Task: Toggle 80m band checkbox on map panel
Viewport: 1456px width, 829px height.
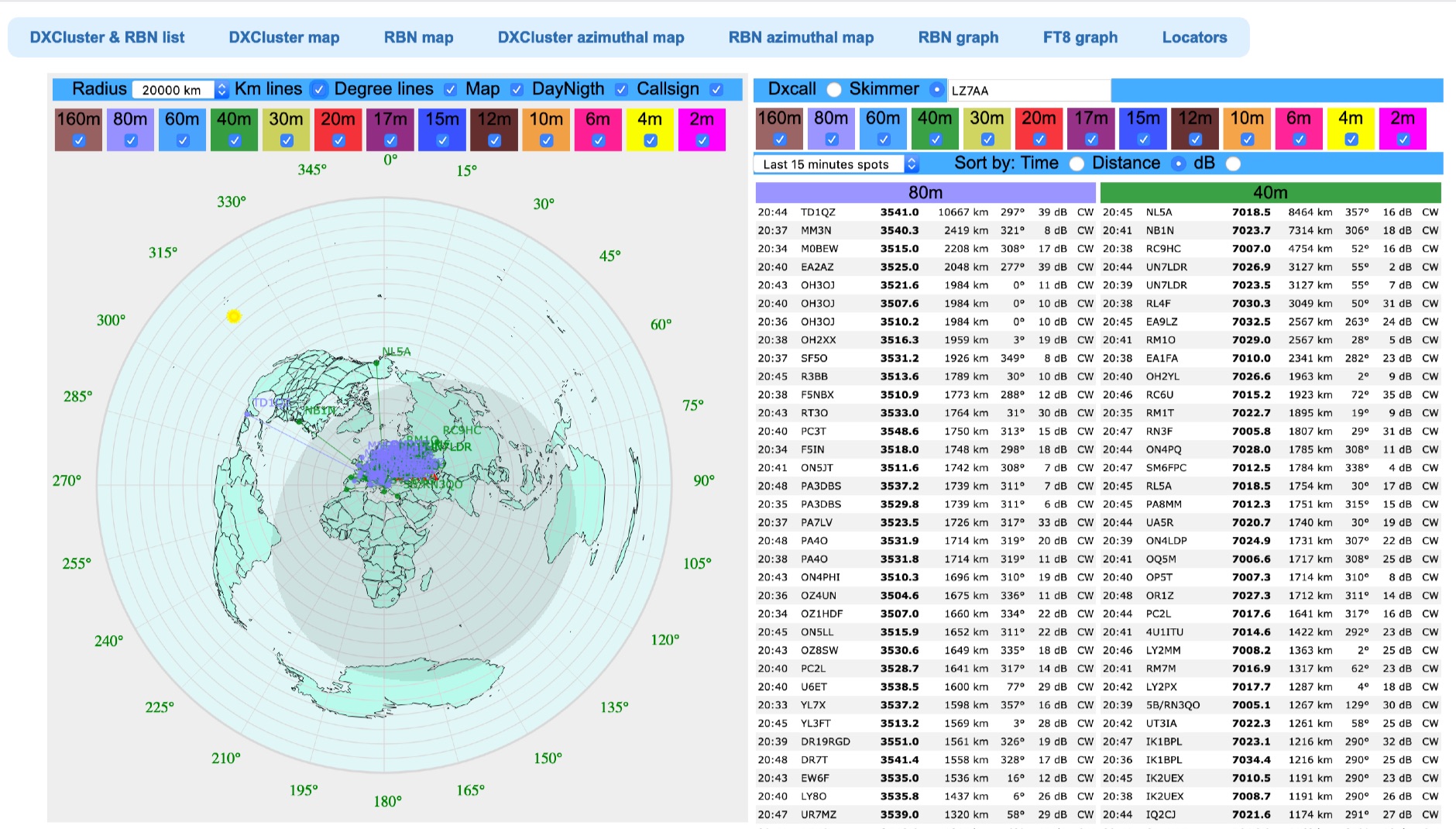Action: (130, 140)
